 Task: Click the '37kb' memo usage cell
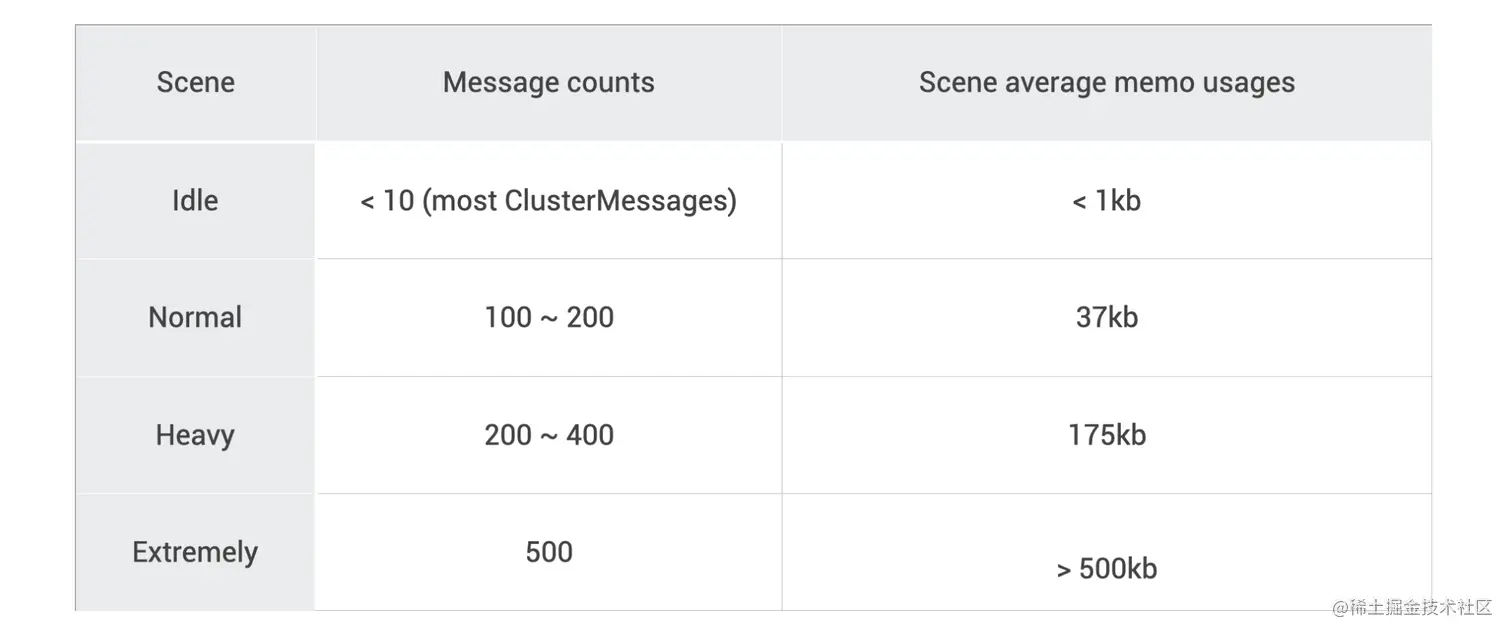click(x=1106, y=317)
